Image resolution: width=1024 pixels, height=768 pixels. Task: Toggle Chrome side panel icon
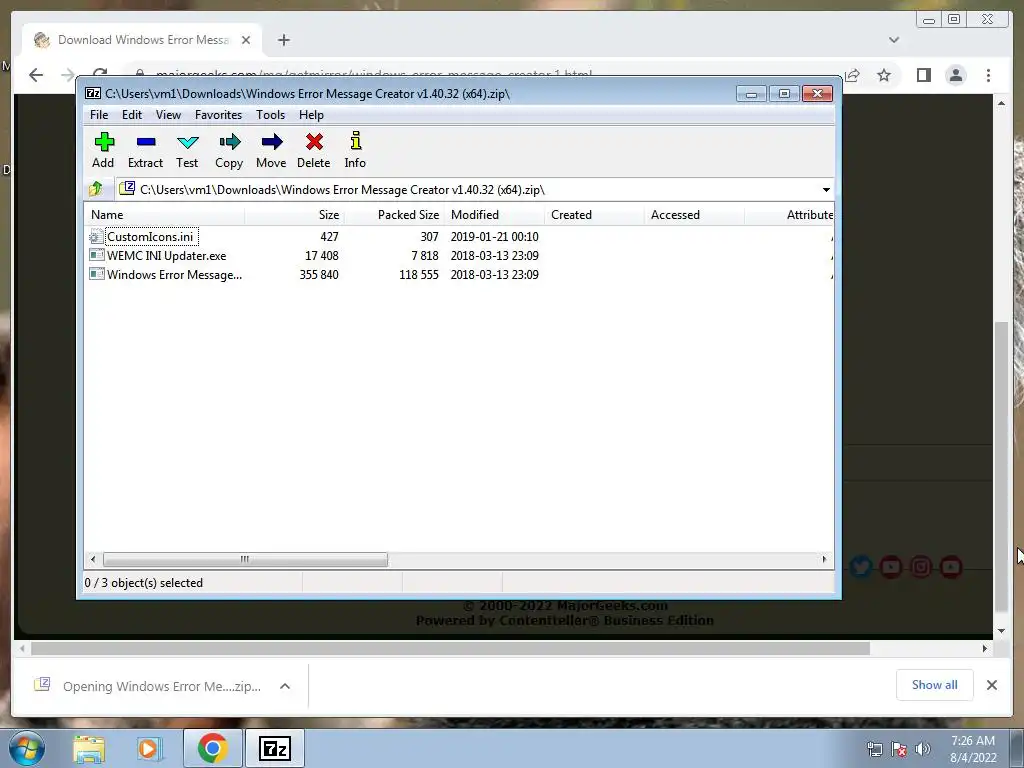[x=923, y=75]
